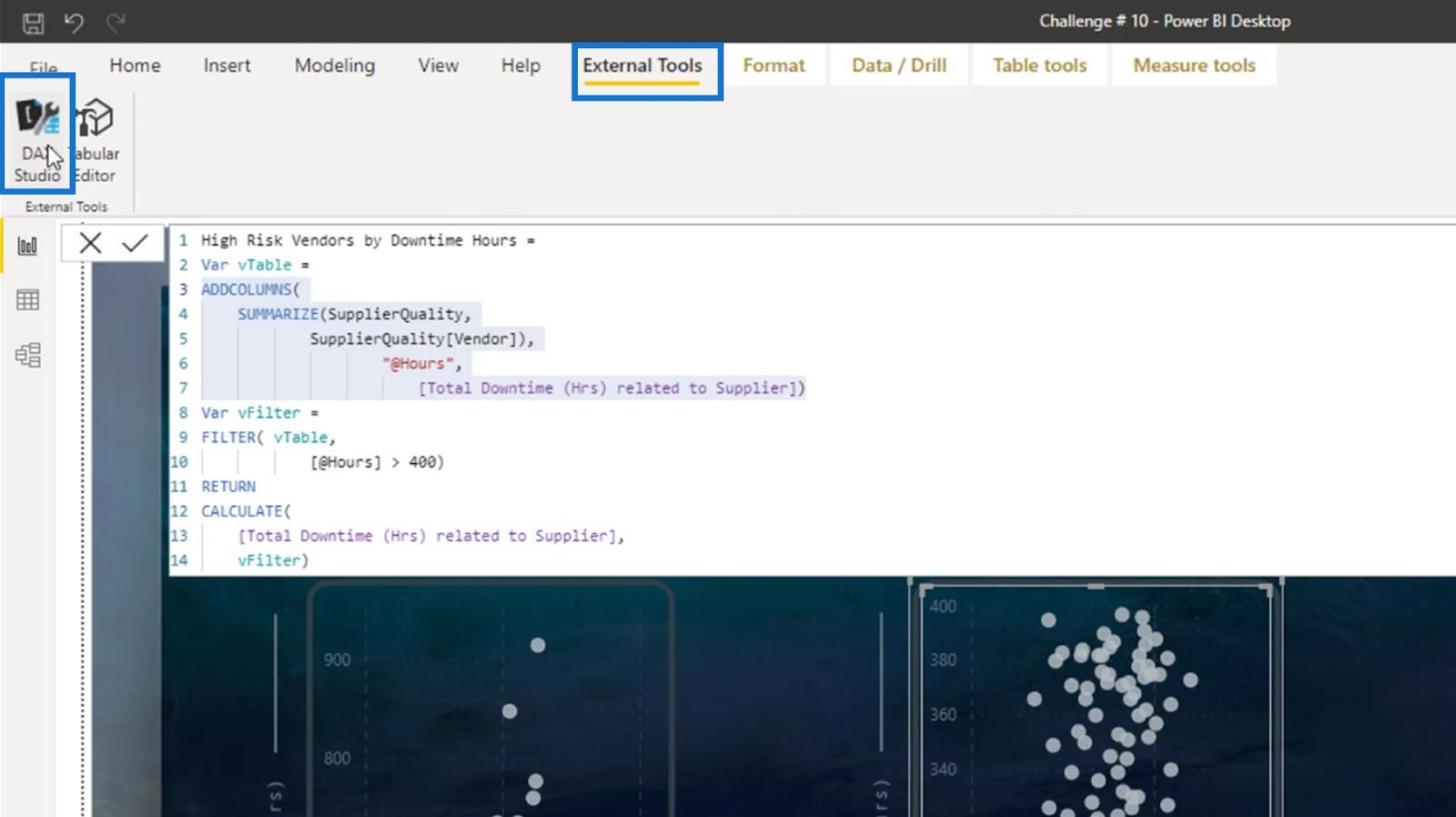Click SupplierQuality[Vendor] on line 5
The height and width of the screenshot is (817, 1456).
[x=418, y=338]
